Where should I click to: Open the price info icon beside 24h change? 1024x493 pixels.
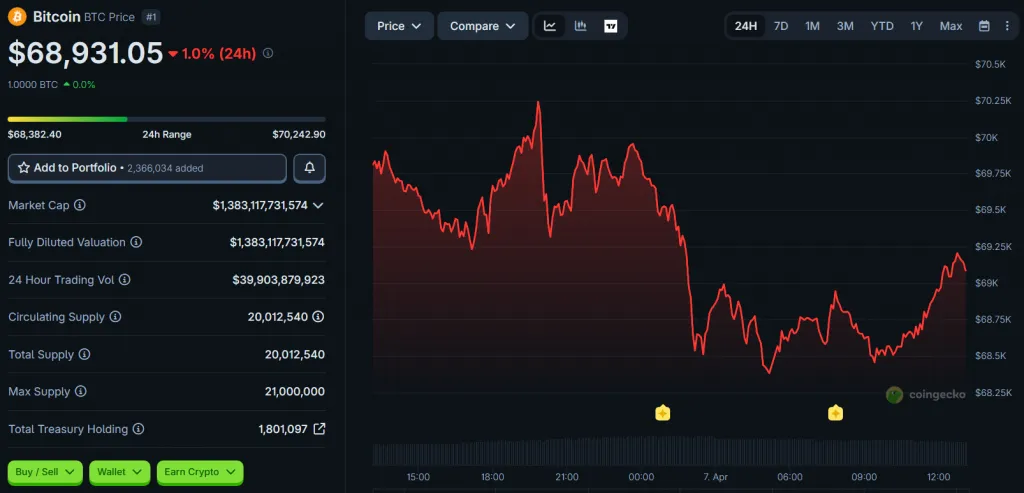pos(268,53)
